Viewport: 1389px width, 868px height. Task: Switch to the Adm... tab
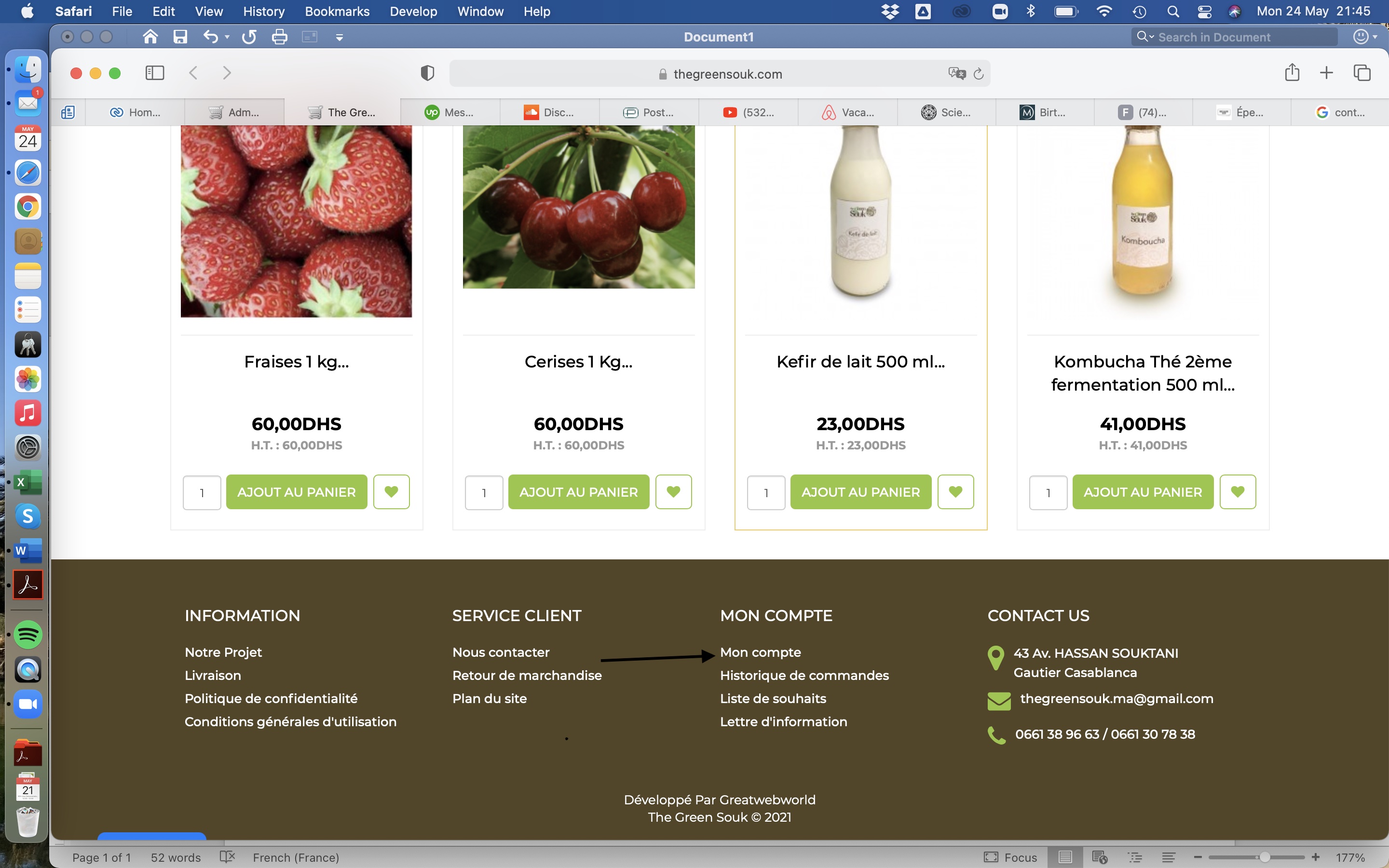(x=234, y=112)
